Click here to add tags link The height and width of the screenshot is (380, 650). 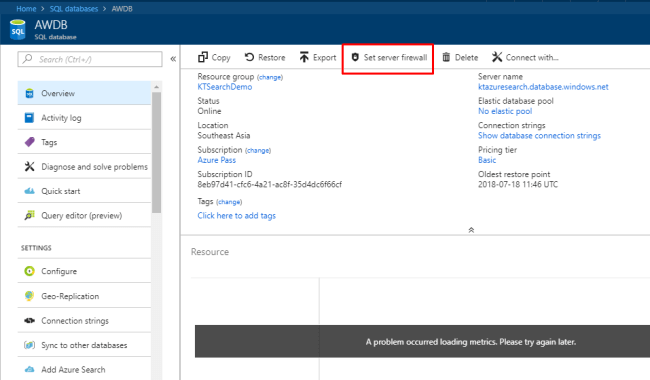pyautogui.click(x=236, y=215)
